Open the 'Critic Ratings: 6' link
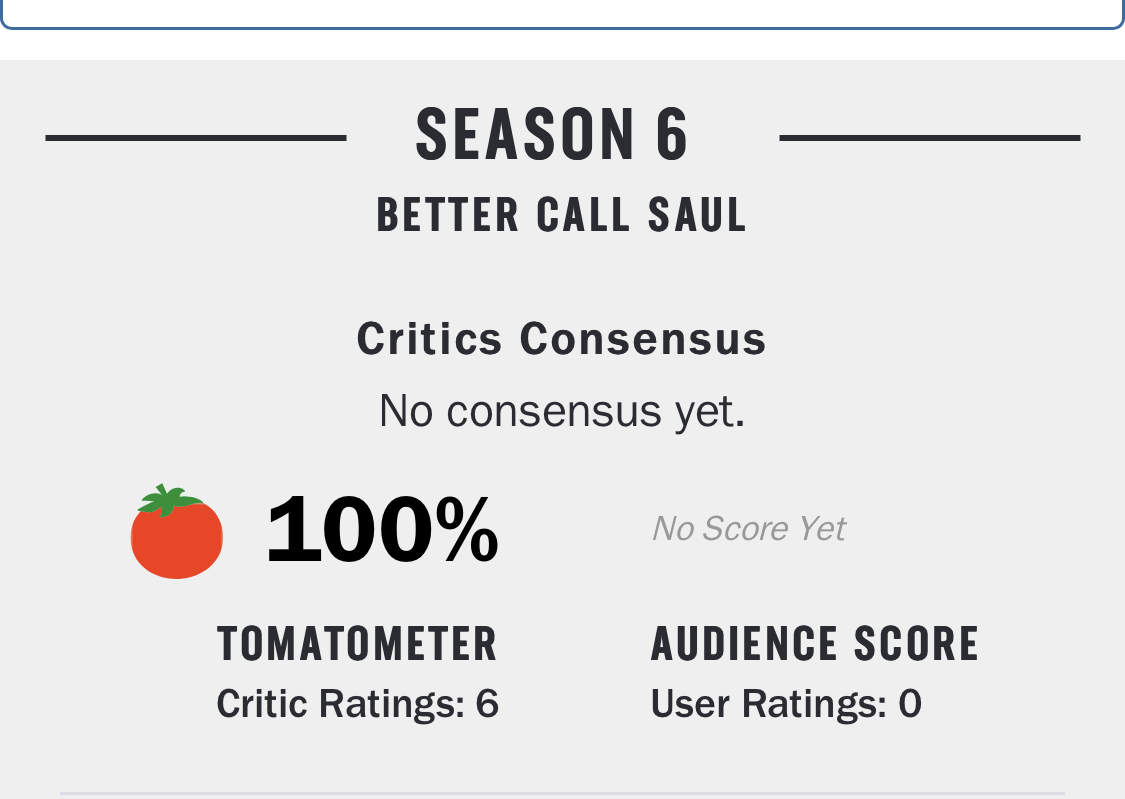1125x799 pixels. (357, 704)
